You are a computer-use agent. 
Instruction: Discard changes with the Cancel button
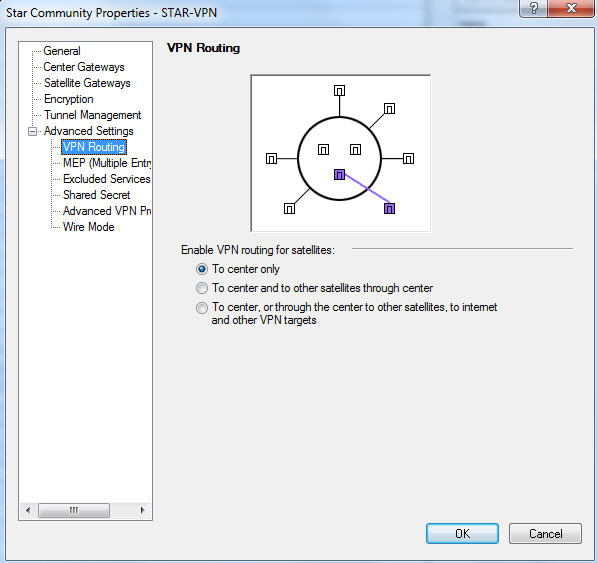pos(545,533)
